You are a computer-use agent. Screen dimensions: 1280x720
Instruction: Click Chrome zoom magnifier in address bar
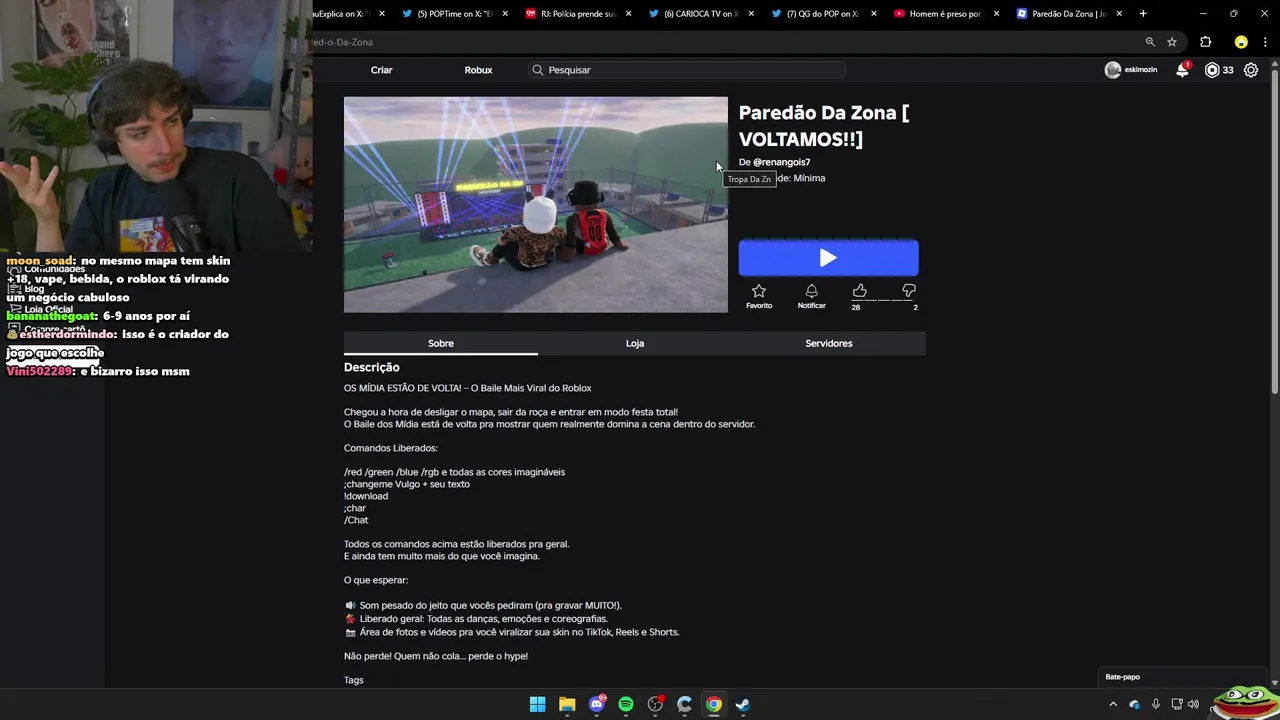tap(1150, 42)
